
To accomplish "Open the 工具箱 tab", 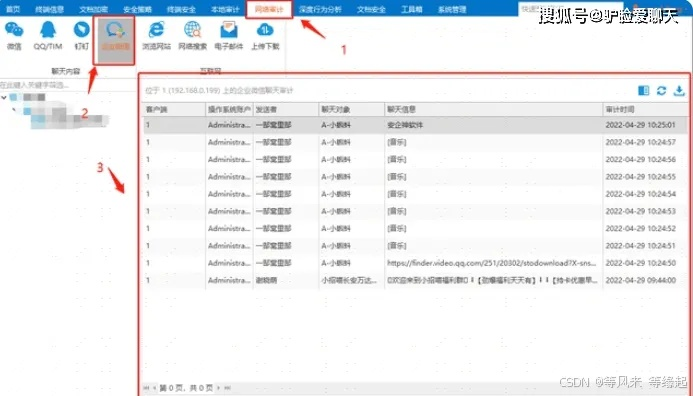I will 411,9.
